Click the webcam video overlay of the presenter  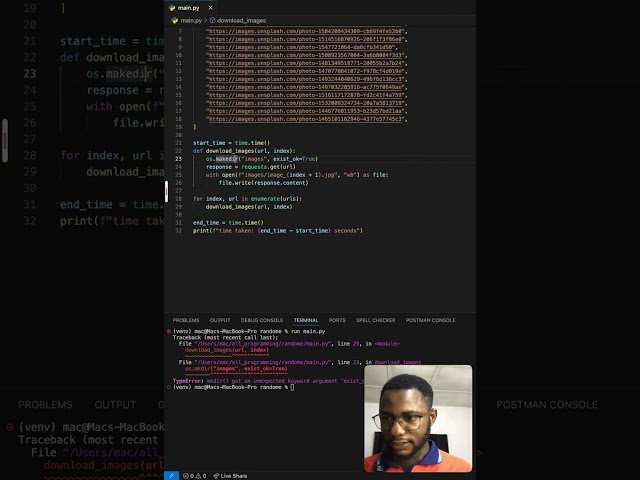click(418, 418)
